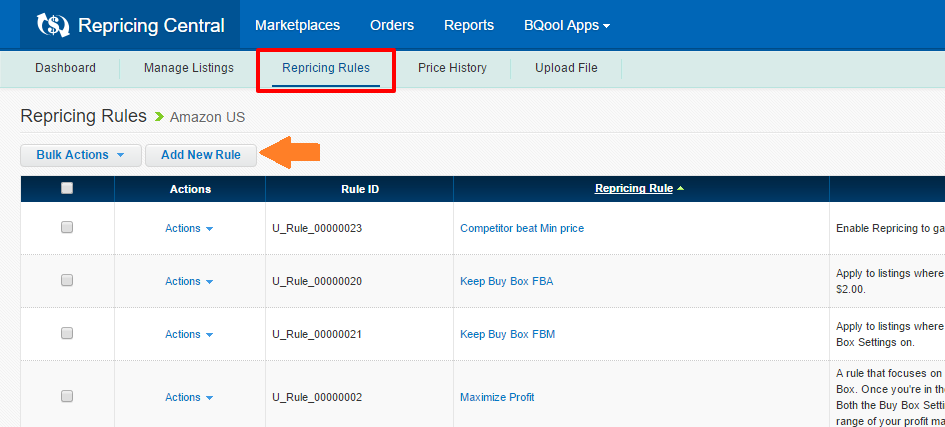Toggle the select-all checkbox in table header

pos(67,188)
